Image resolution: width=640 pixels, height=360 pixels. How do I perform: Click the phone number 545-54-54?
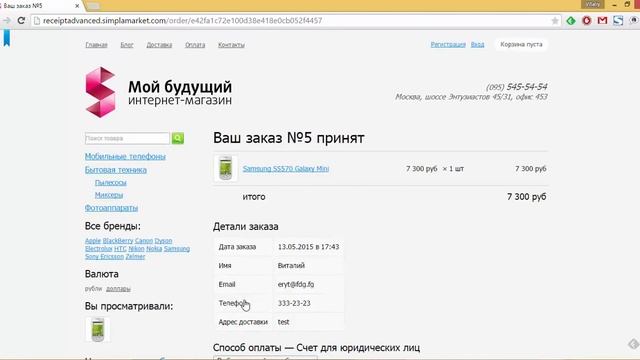pyautogui.click(x=527, y=87)
